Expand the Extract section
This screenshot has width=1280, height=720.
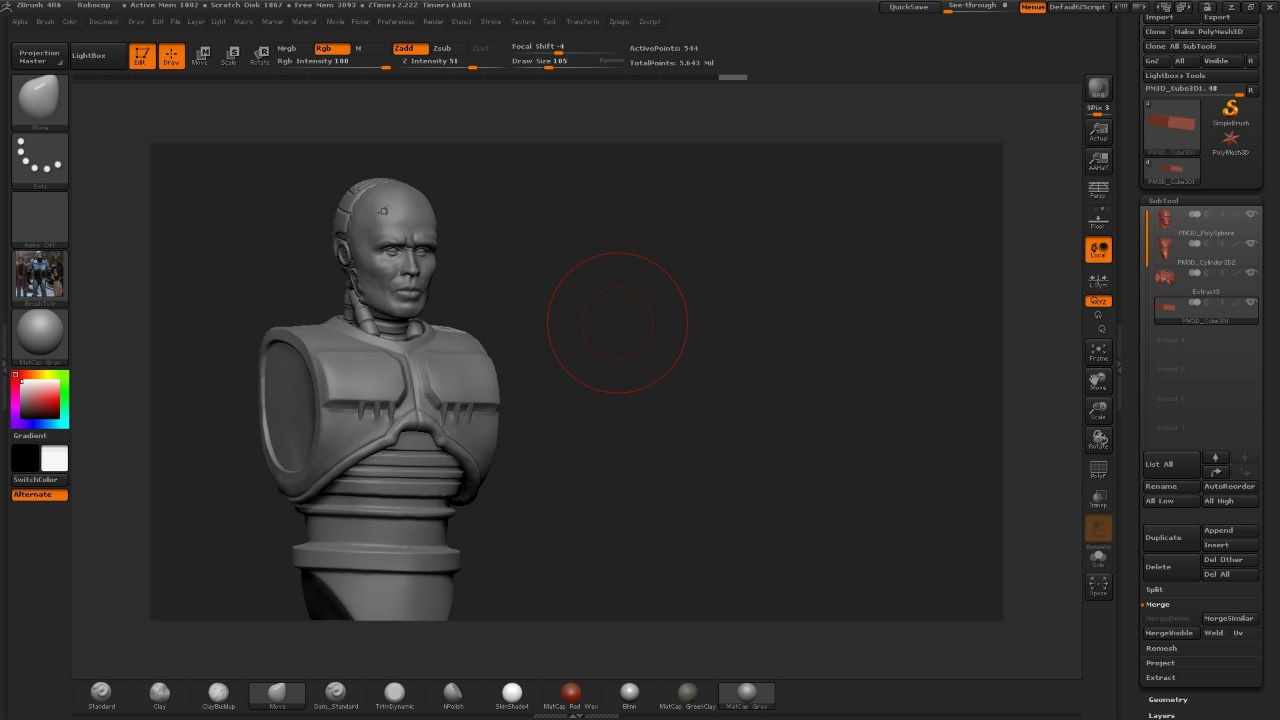1160,678
